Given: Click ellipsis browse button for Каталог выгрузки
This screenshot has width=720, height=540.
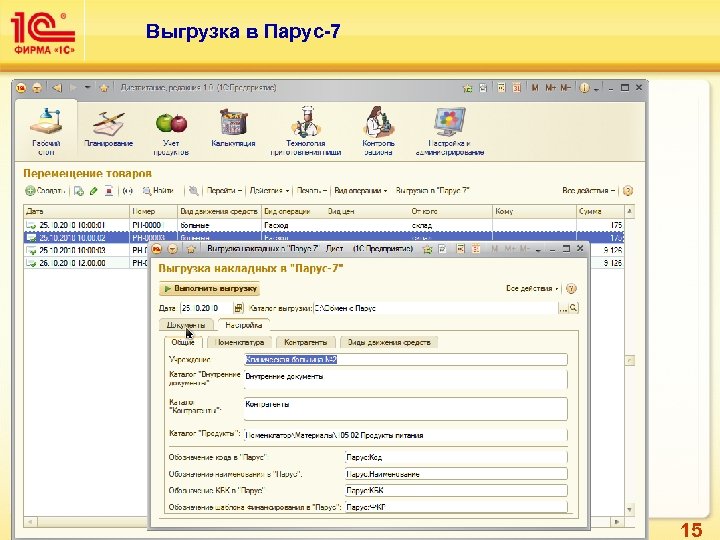Looking at the screenshot, I should tap(563, 308).
